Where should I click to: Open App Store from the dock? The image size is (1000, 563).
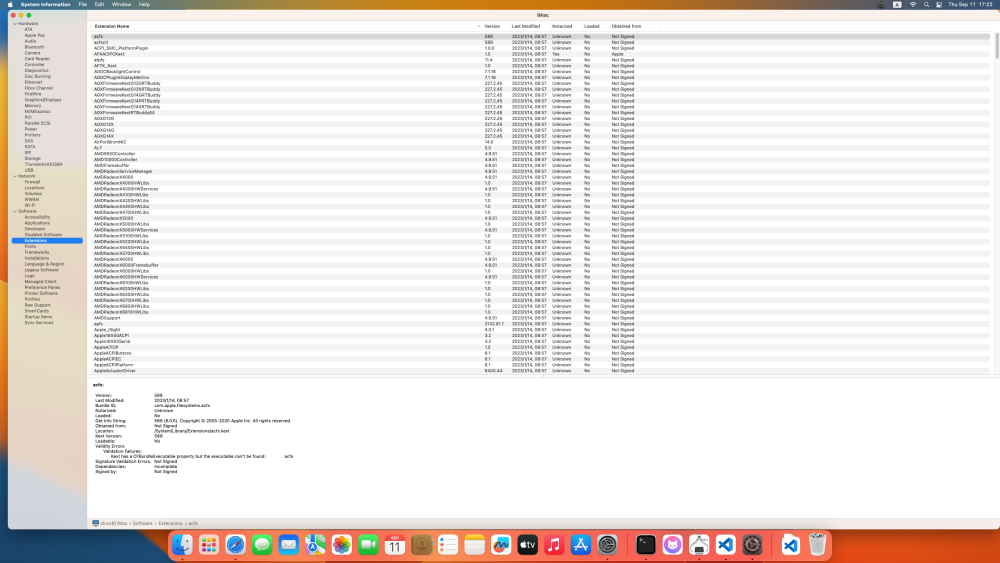click(580, 545)
